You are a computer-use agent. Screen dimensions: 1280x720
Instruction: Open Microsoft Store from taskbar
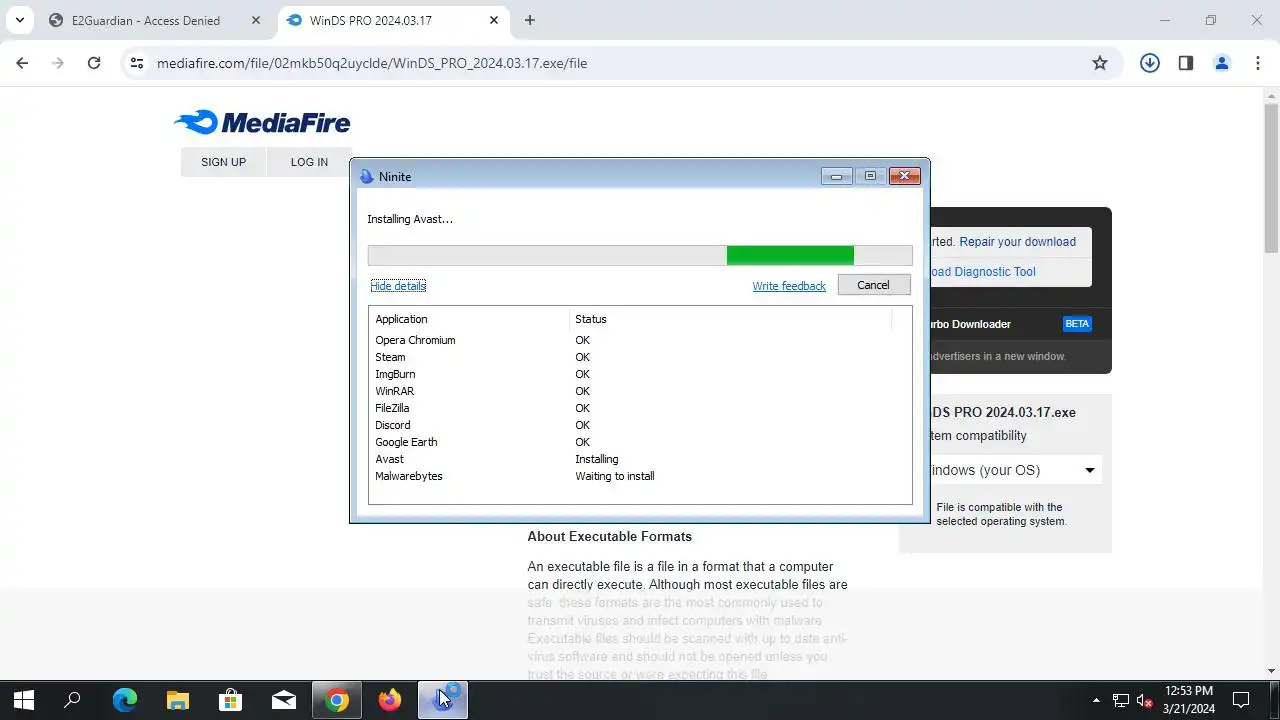[231, 700]
